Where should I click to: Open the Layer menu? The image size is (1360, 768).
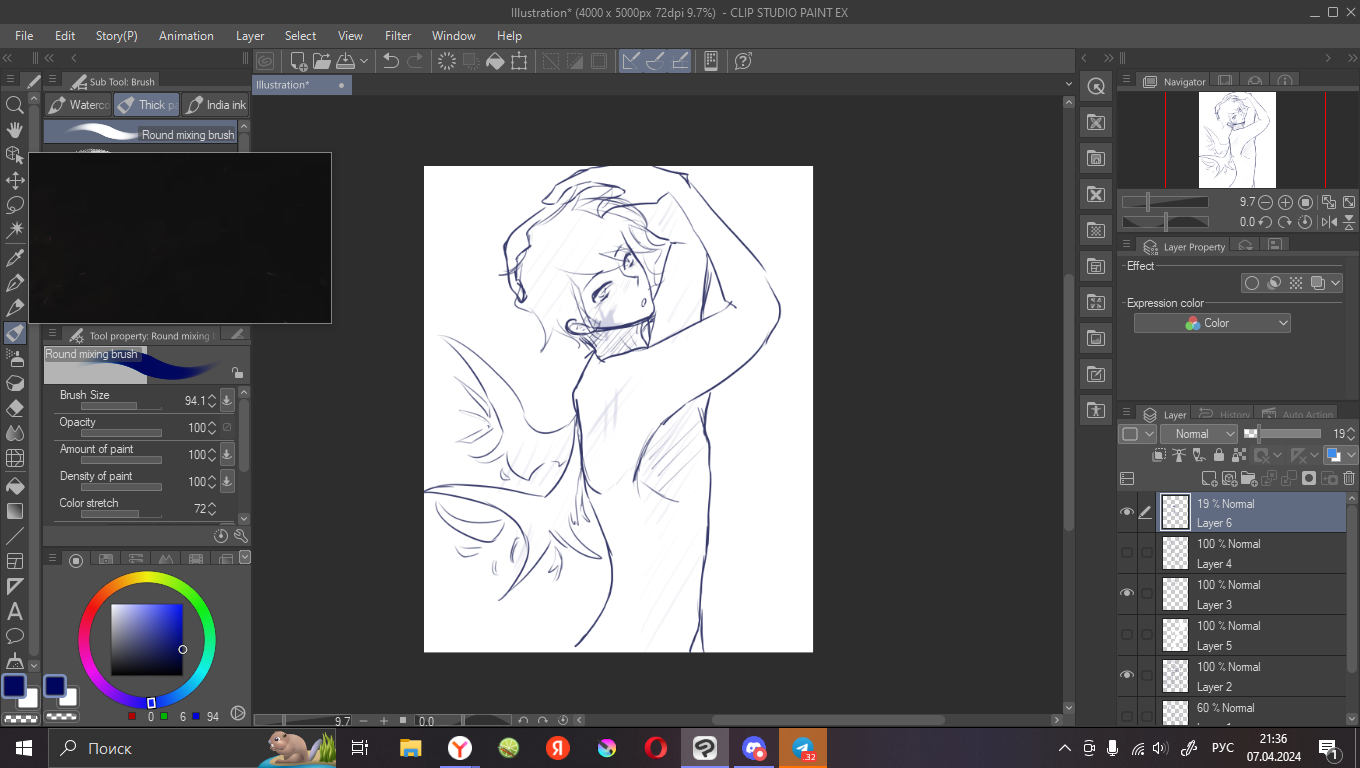(x=250, y=35)
